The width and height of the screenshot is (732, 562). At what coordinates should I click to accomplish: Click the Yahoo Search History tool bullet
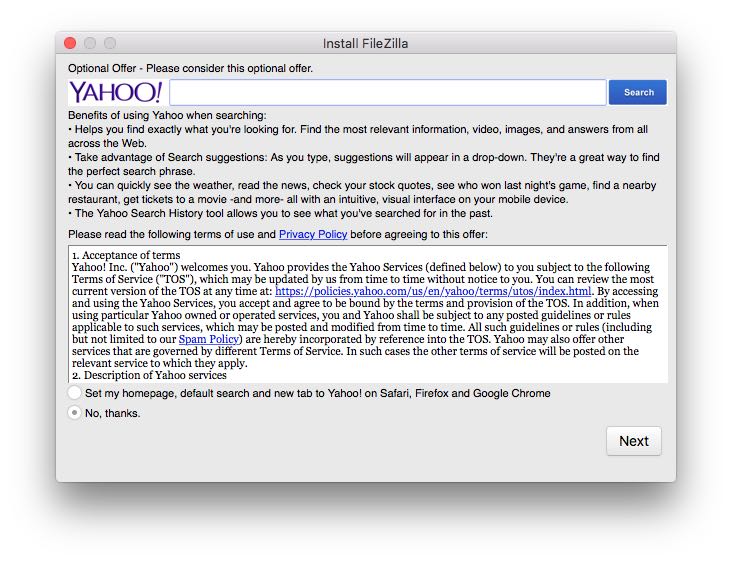point(281,213)
